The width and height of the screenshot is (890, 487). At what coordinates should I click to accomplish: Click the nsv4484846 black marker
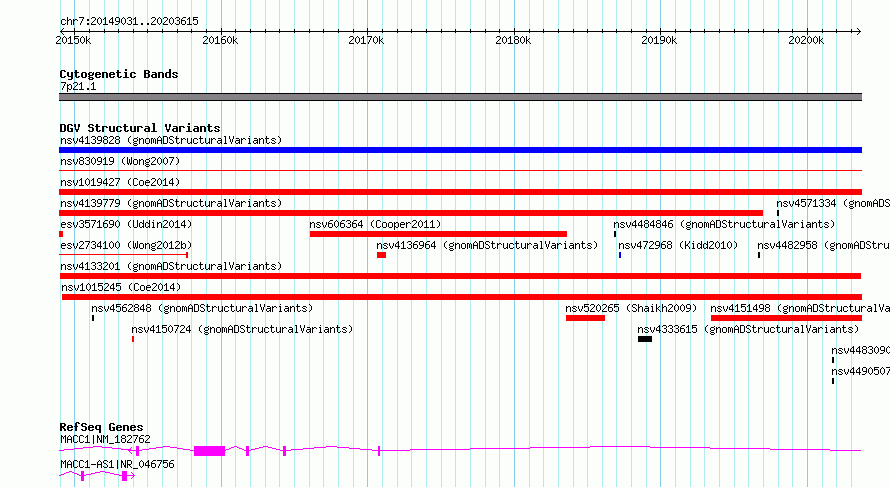pos(615,234)
